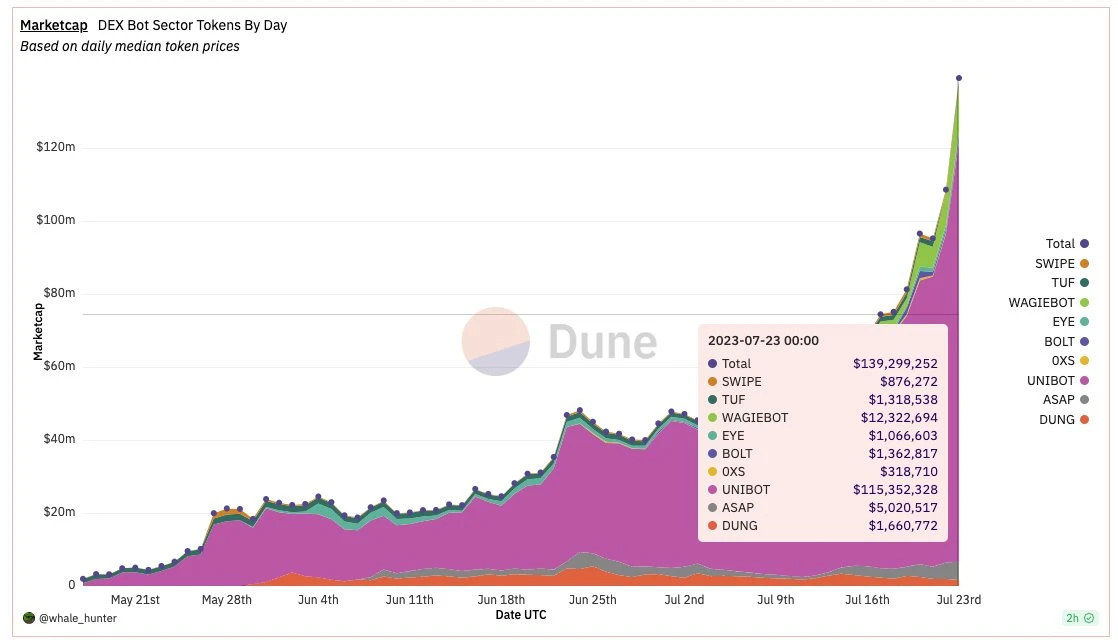Open the Marketcap title link
1118x644 pixels.
(53, 25)
